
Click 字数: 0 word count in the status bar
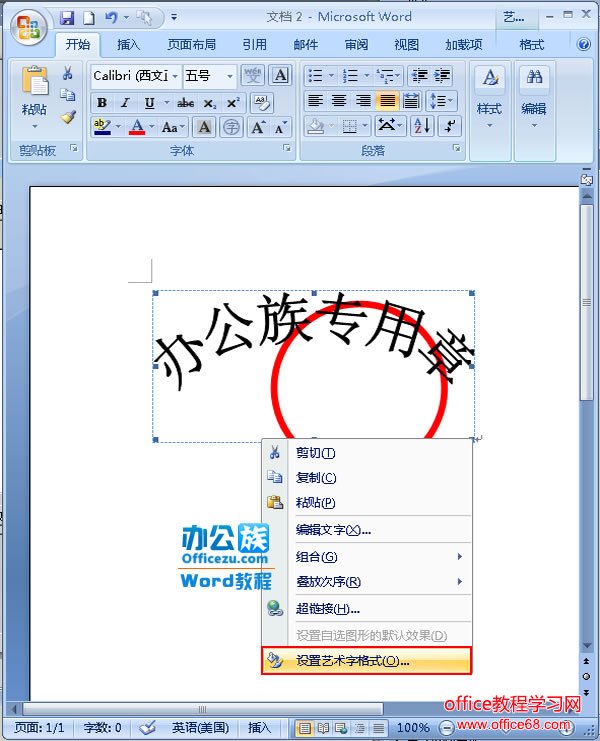[x=103, y=727]
